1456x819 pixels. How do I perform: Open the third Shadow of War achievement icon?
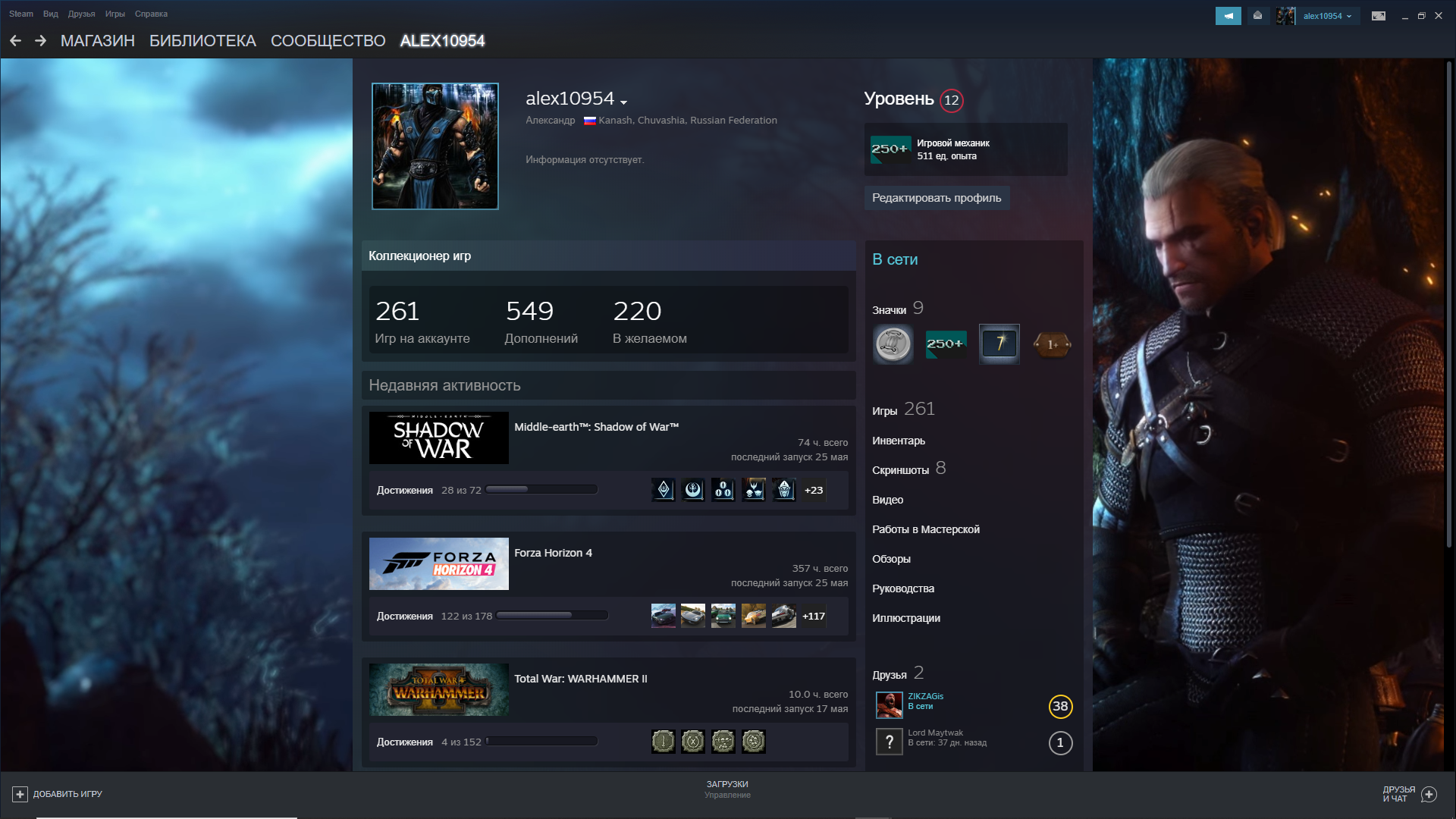click(723, 490)
